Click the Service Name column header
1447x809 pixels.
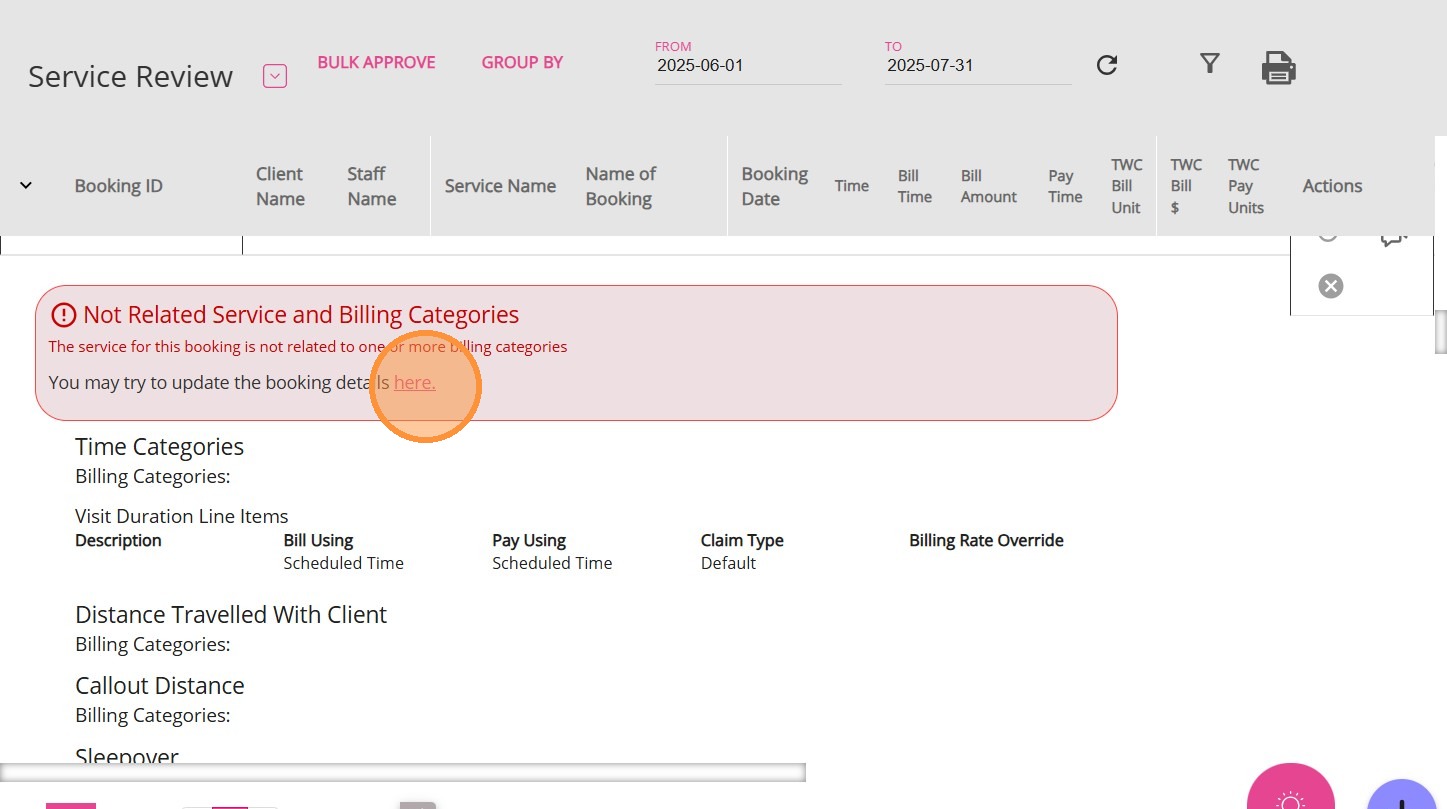pos(500,186)
